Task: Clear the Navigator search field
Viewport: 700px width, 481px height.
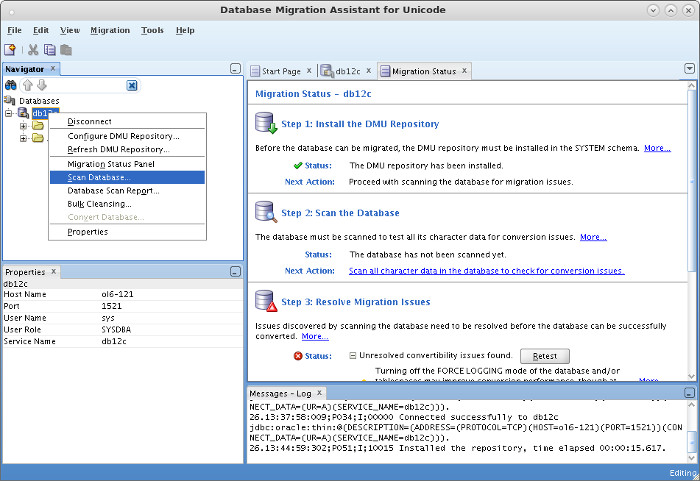Action: tap(132, 85)
